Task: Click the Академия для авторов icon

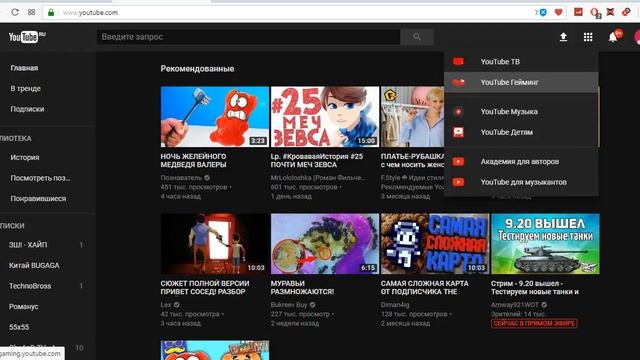Action: (458, 162)
